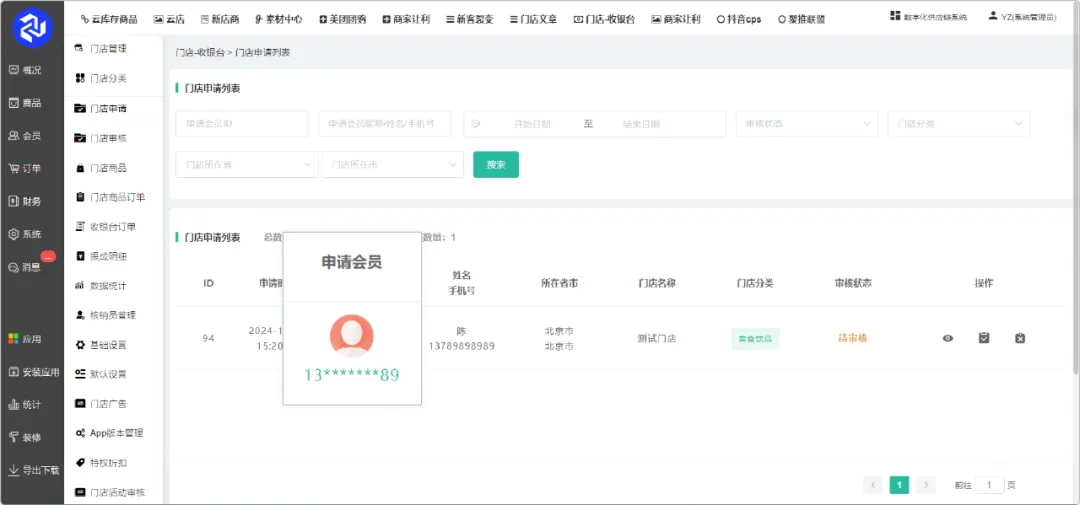Open 应用 apps in the dark sidebar

pyautogui.click(x=25, y=339)
